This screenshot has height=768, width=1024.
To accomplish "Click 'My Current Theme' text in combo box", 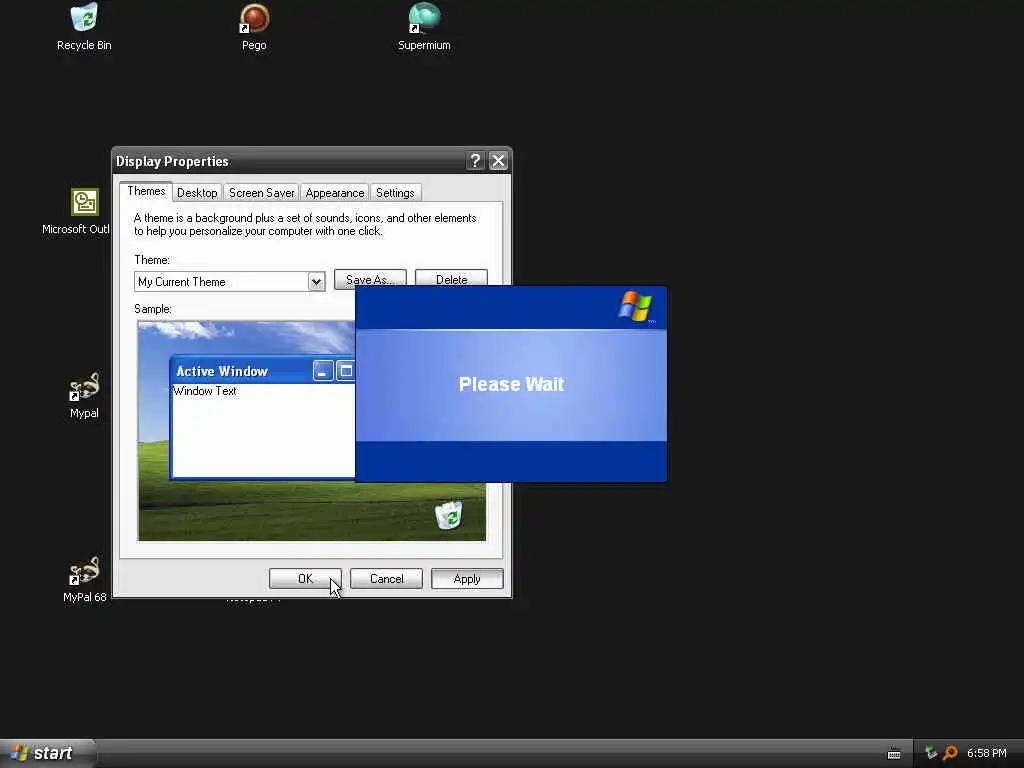I will [x=182, y=281].
